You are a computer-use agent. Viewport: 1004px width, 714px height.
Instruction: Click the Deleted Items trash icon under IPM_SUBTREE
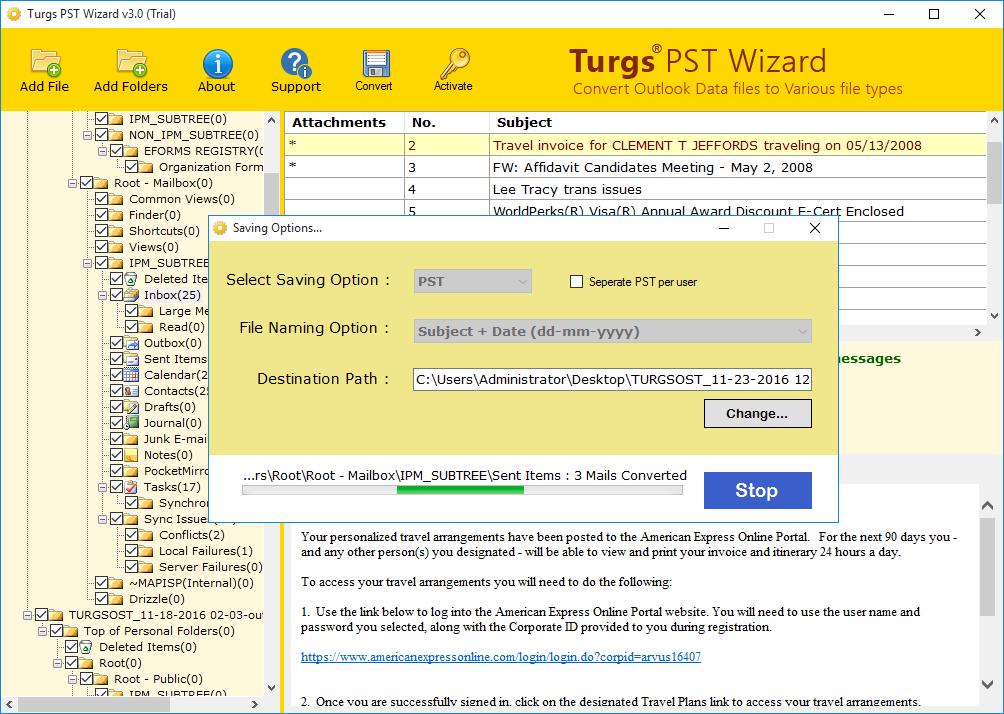(131, 279)
